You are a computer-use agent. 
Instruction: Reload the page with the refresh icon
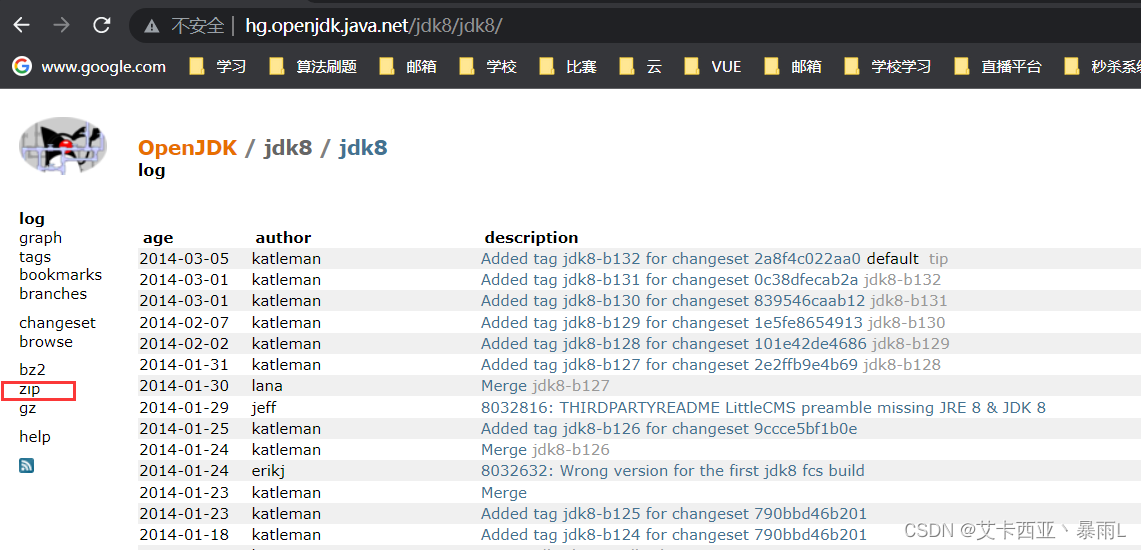(x=101, y=25)
